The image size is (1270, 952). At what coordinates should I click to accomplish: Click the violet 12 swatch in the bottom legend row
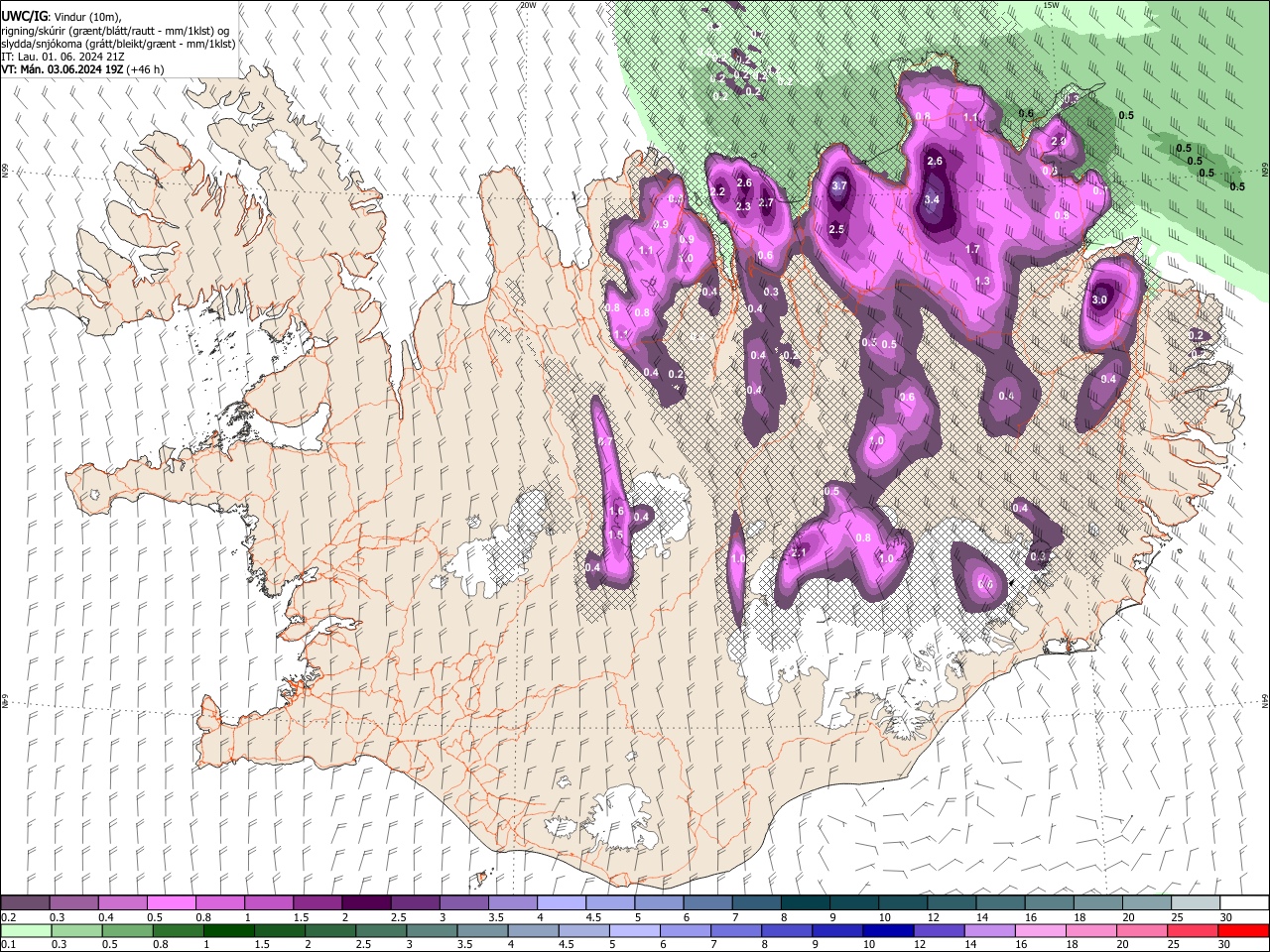click(938, 930)
